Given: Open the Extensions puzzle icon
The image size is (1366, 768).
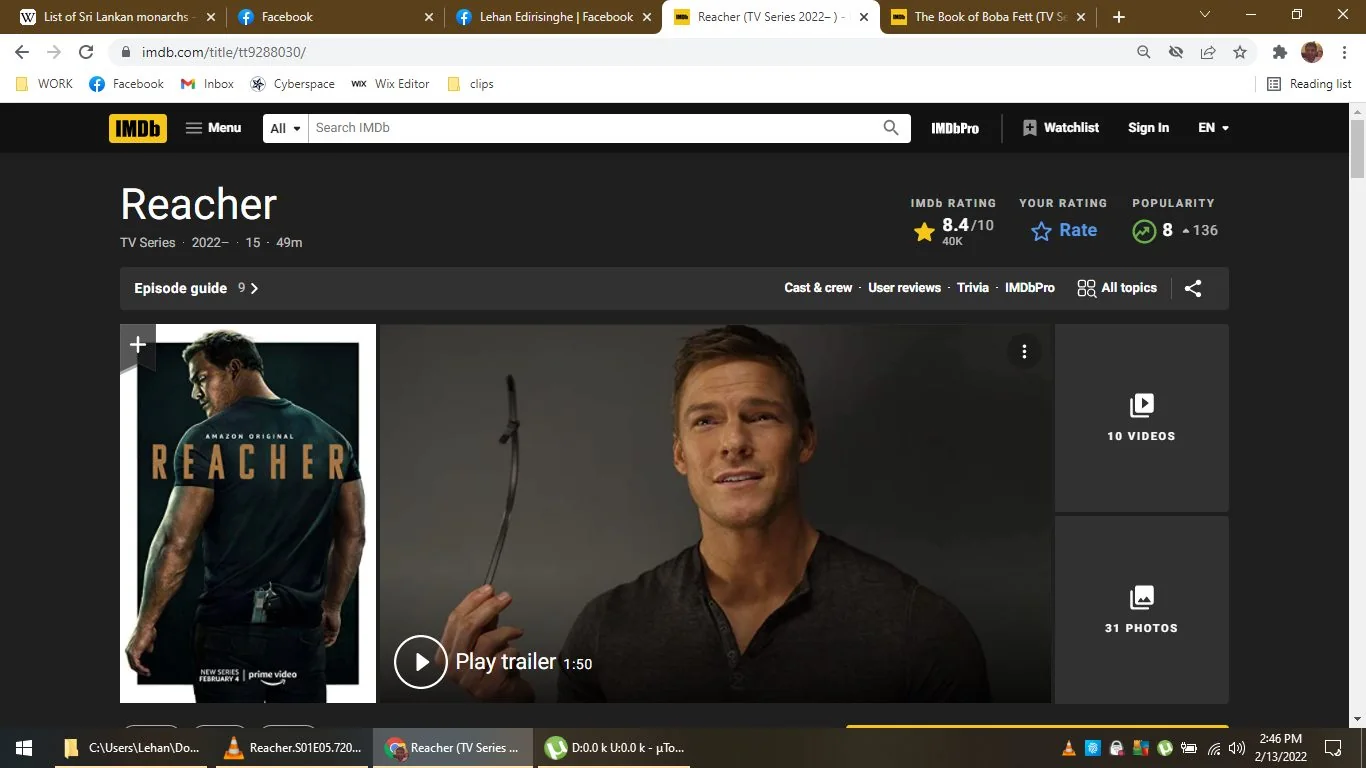Looking at the screenshot, I should point(1280,52).
